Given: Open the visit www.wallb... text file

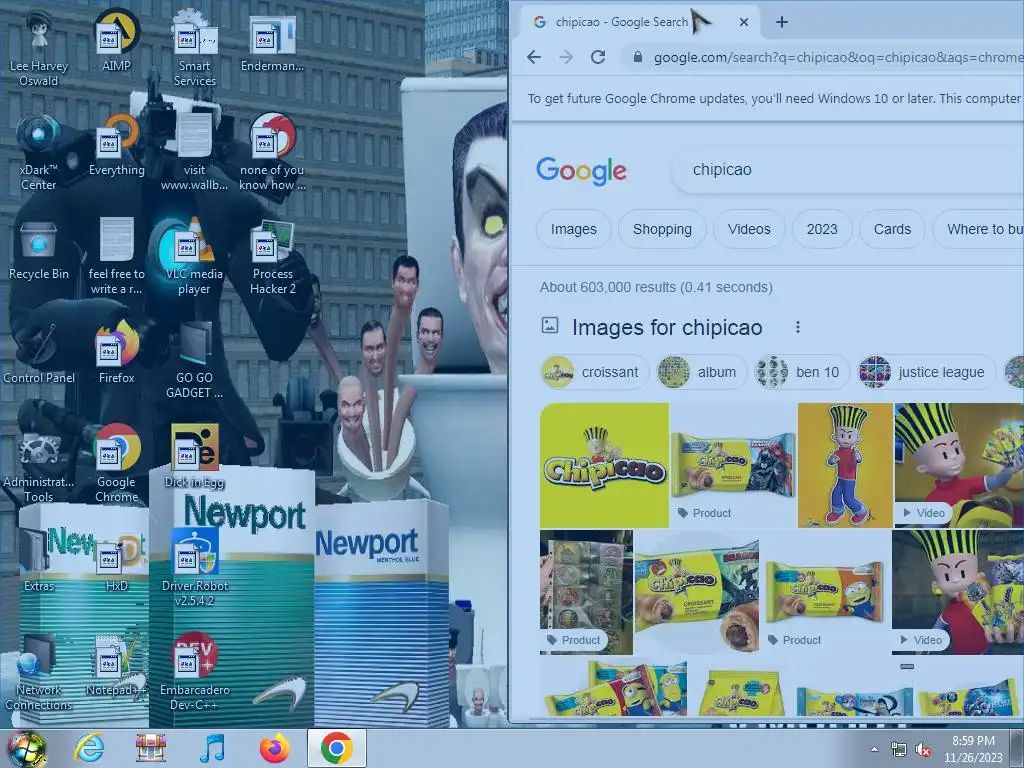Looking at the screenshot, I should [x=194, y=152].
